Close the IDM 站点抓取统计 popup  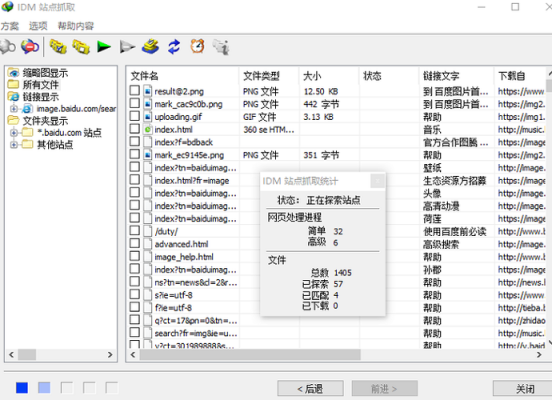pos(377,181)
